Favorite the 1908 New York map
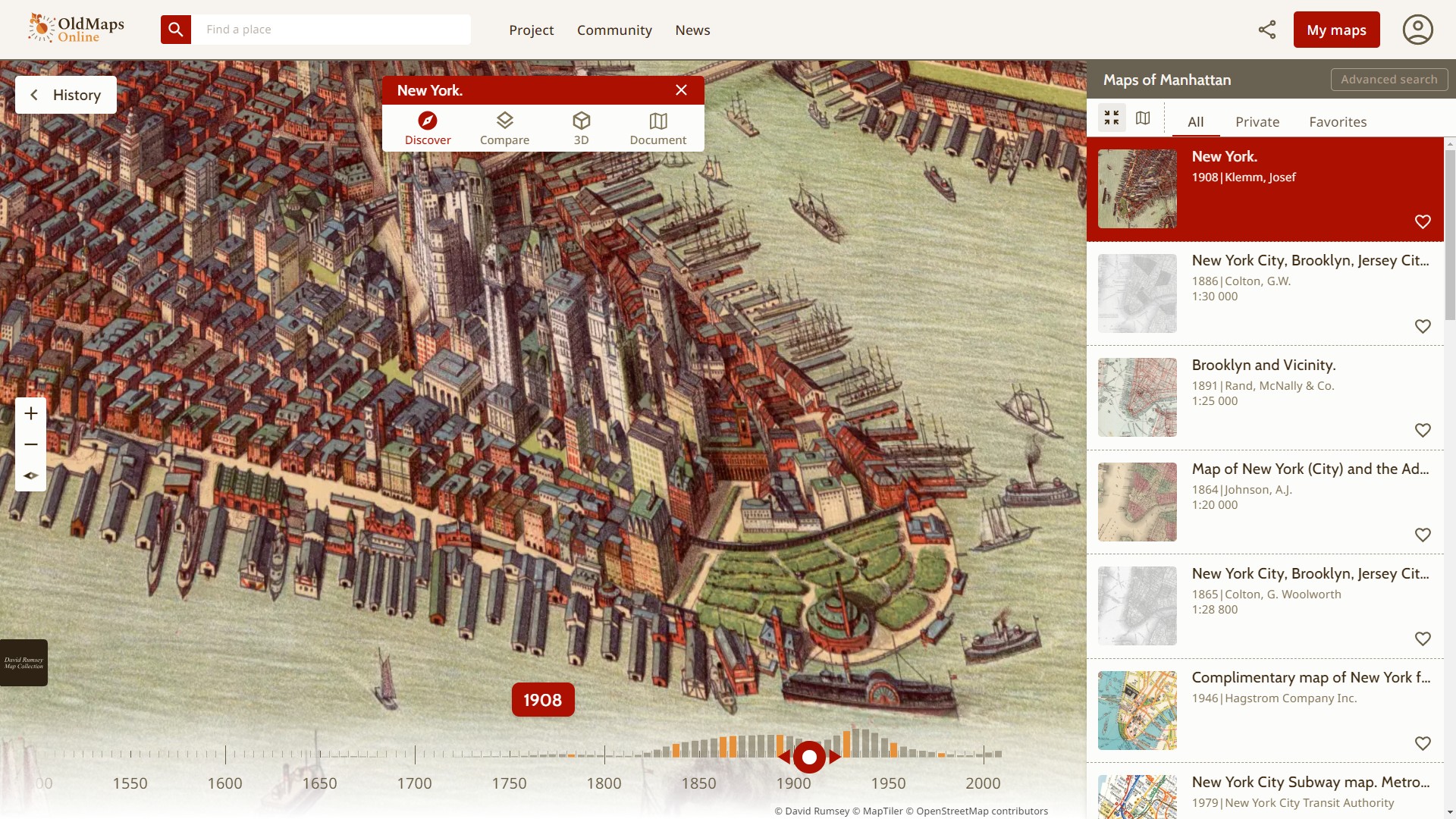1456x819 pixels. coord(1422,221)
